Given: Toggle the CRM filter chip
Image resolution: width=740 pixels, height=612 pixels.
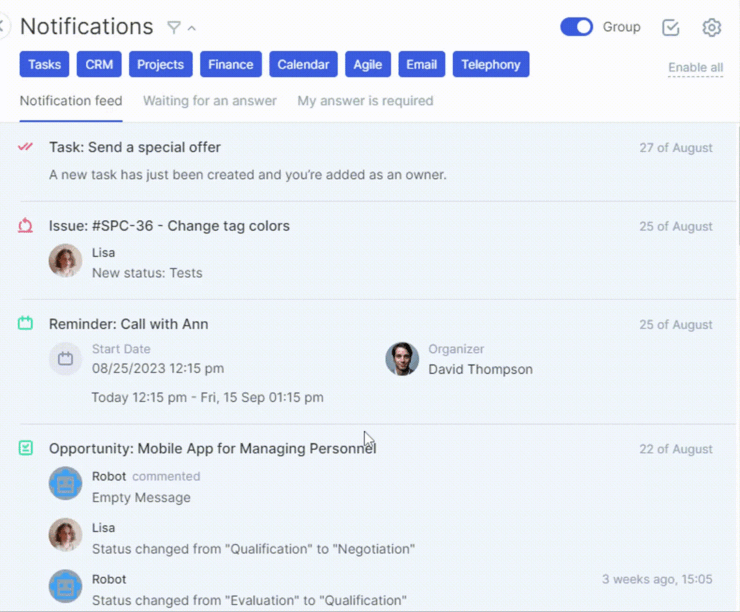Looking at the screenshot, I should point(99,64).
